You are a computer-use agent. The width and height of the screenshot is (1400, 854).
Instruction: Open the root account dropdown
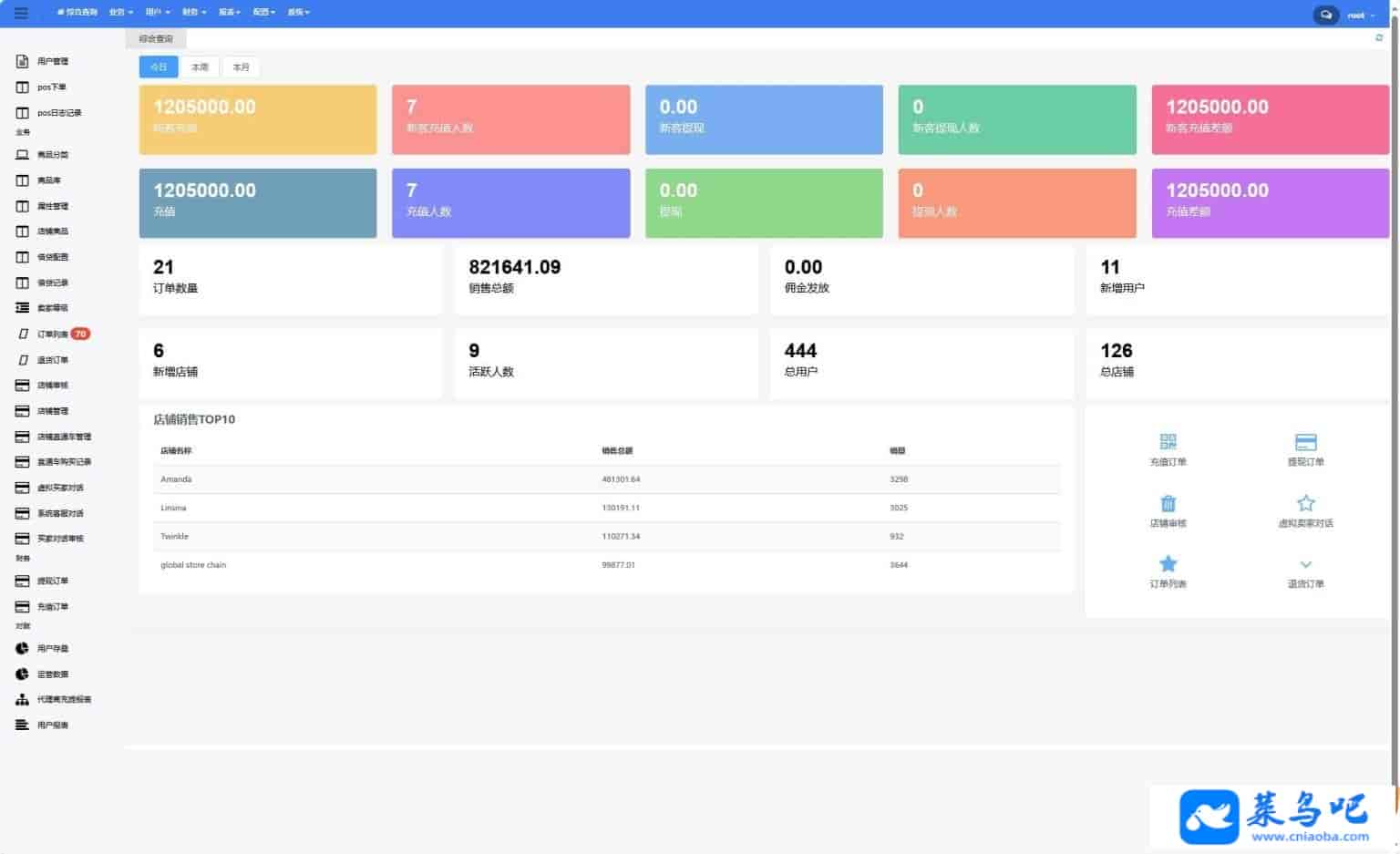pos(1361,15)
